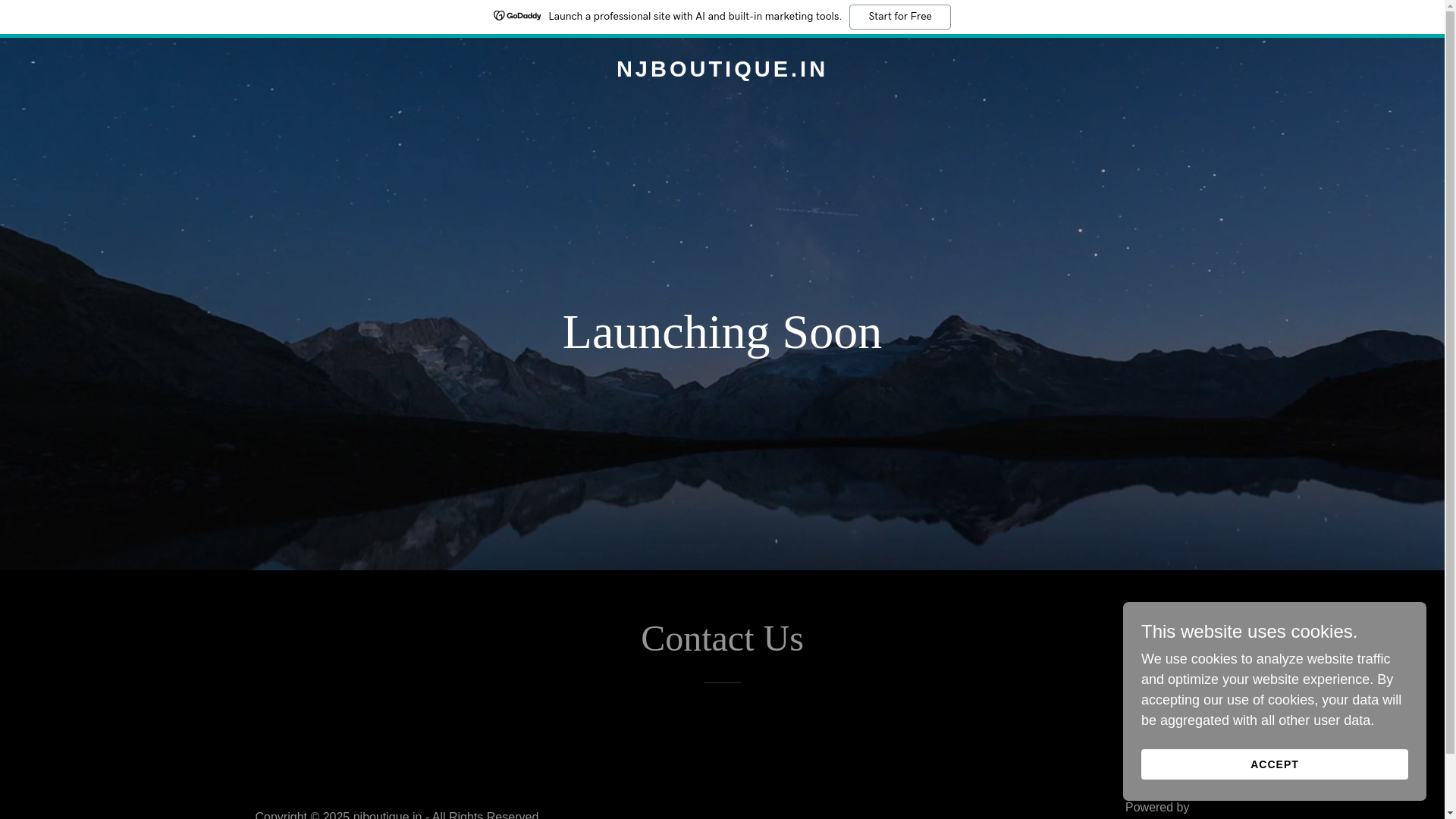Open the NJBOUTIQUE.IN site title link

point(721,69)
